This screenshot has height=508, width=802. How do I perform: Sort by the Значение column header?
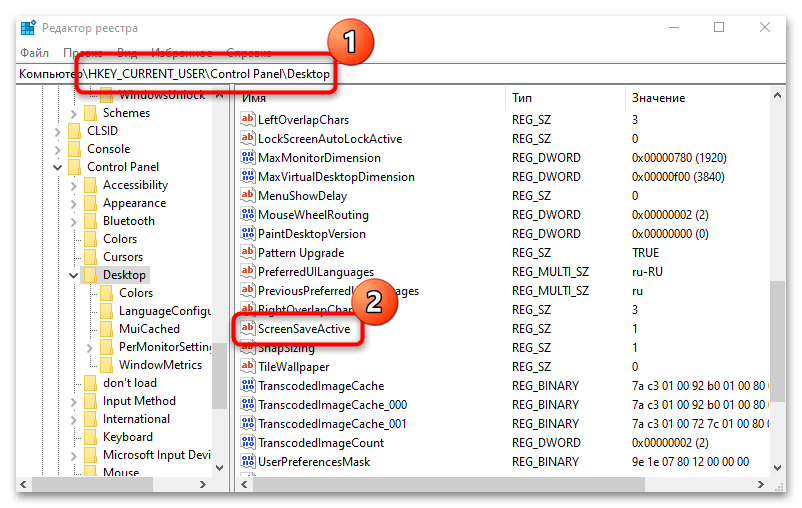pos(657,98)
